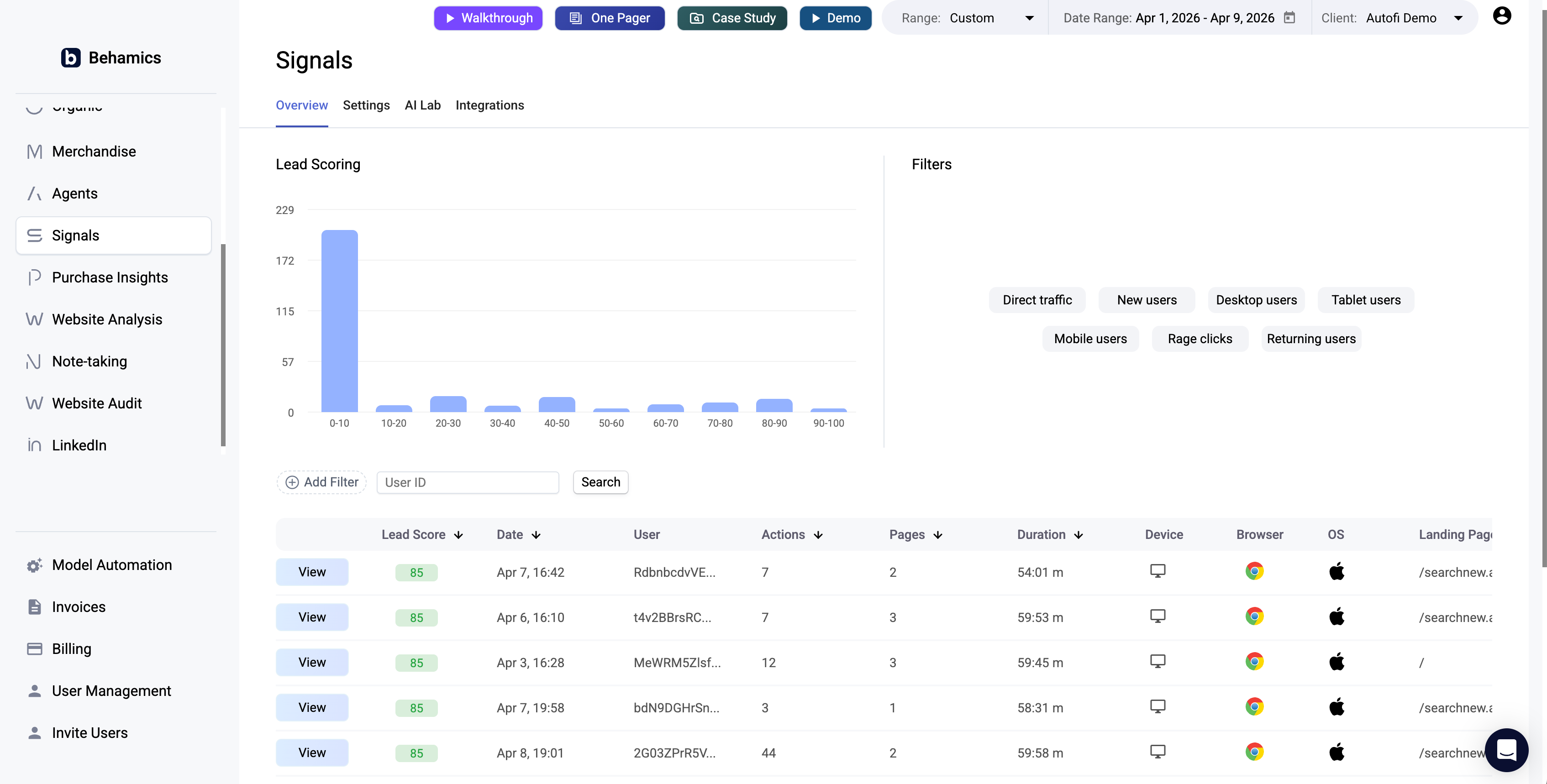The width and height of the screenshot is (1547, 784).
Task: Click the Behamics logo icon
Action: (x=70, y=57)
